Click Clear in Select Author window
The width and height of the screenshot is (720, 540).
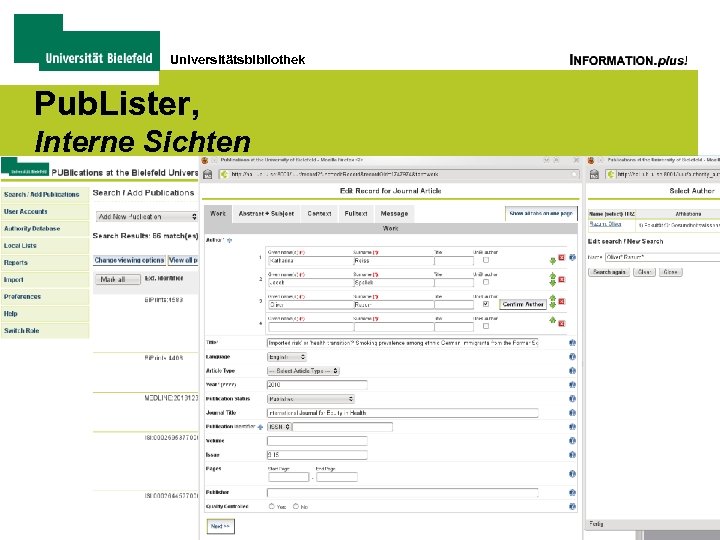[644, 272]
